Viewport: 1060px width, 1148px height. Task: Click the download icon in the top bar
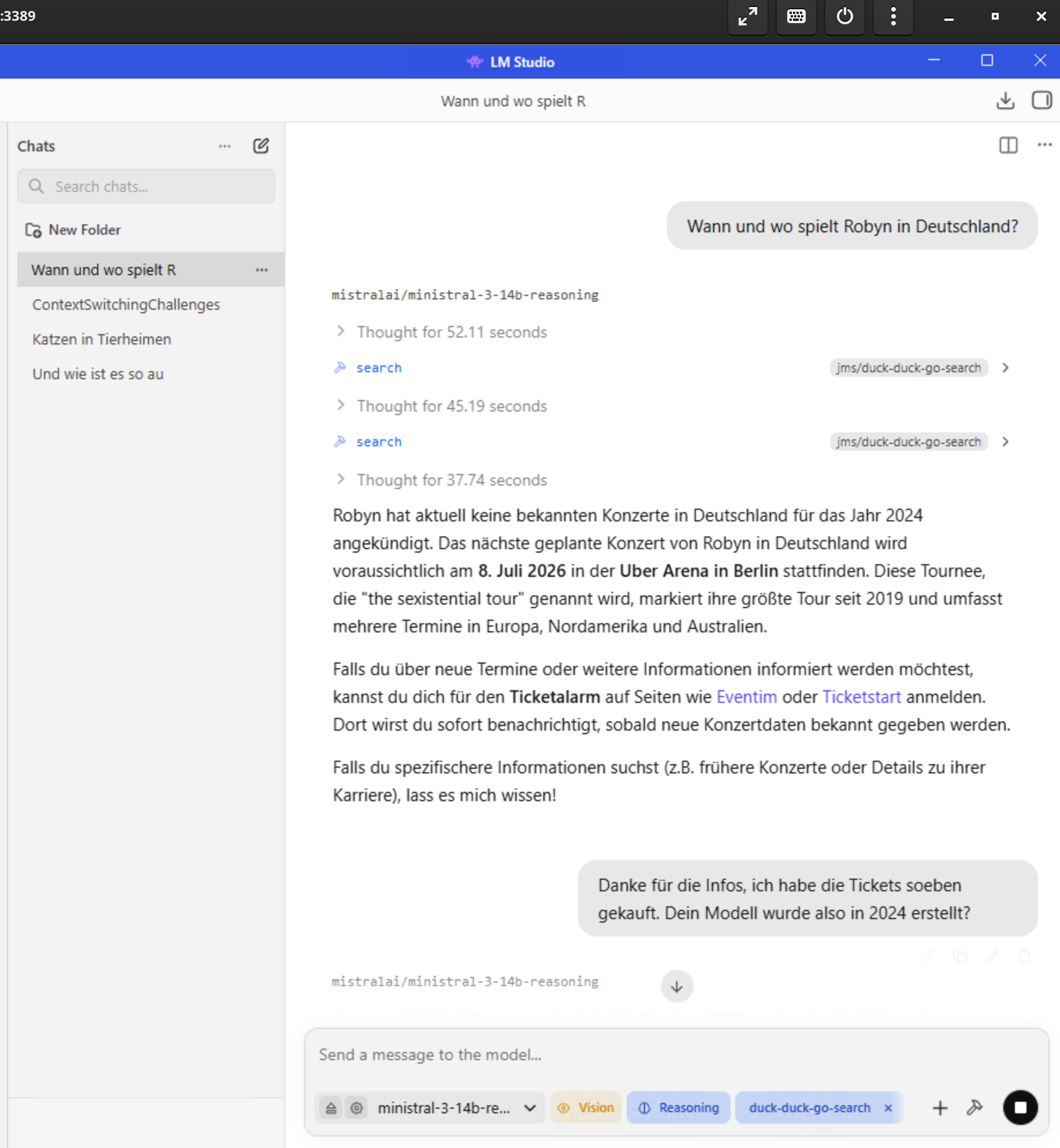click(1005, 101)
